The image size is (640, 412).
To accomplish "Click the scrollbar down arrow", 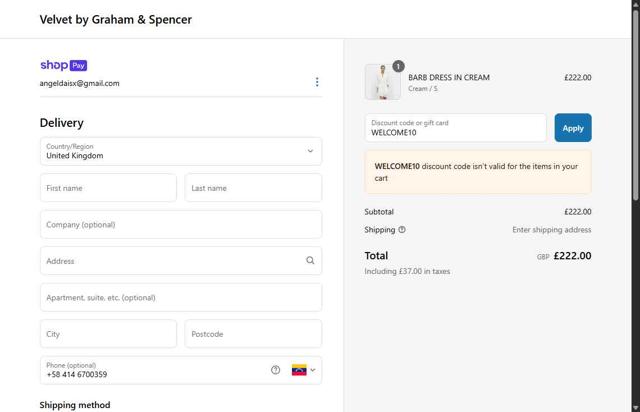I will click(x=636, y=408).
